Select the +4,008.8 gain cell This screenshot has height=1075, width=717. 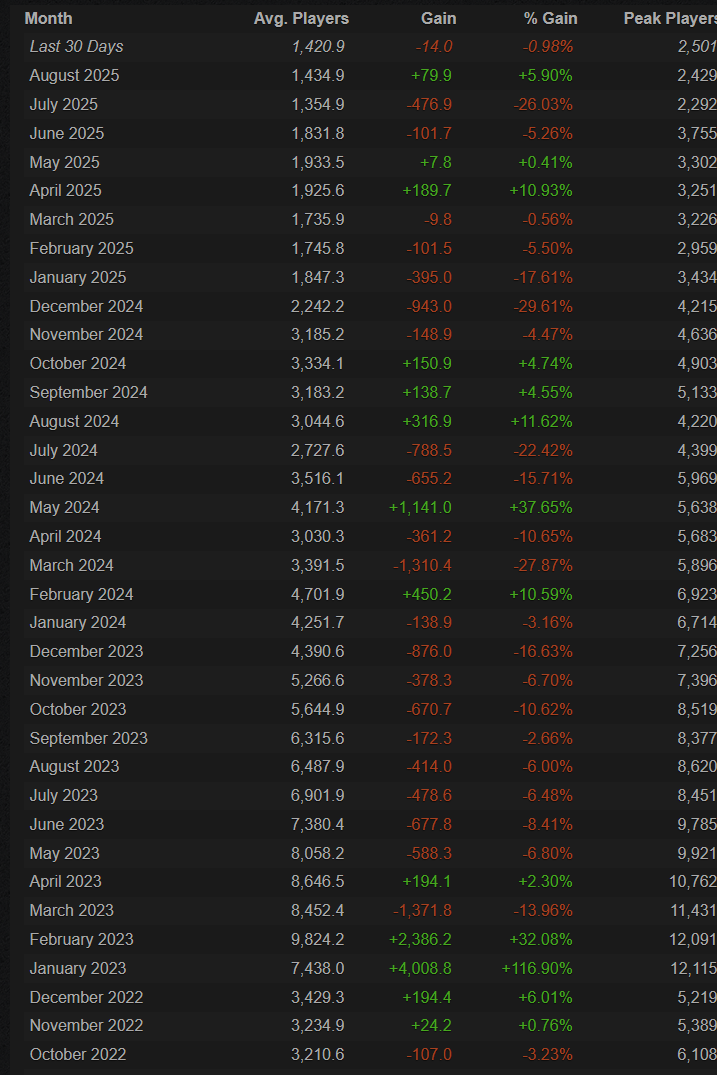point(420,968)
